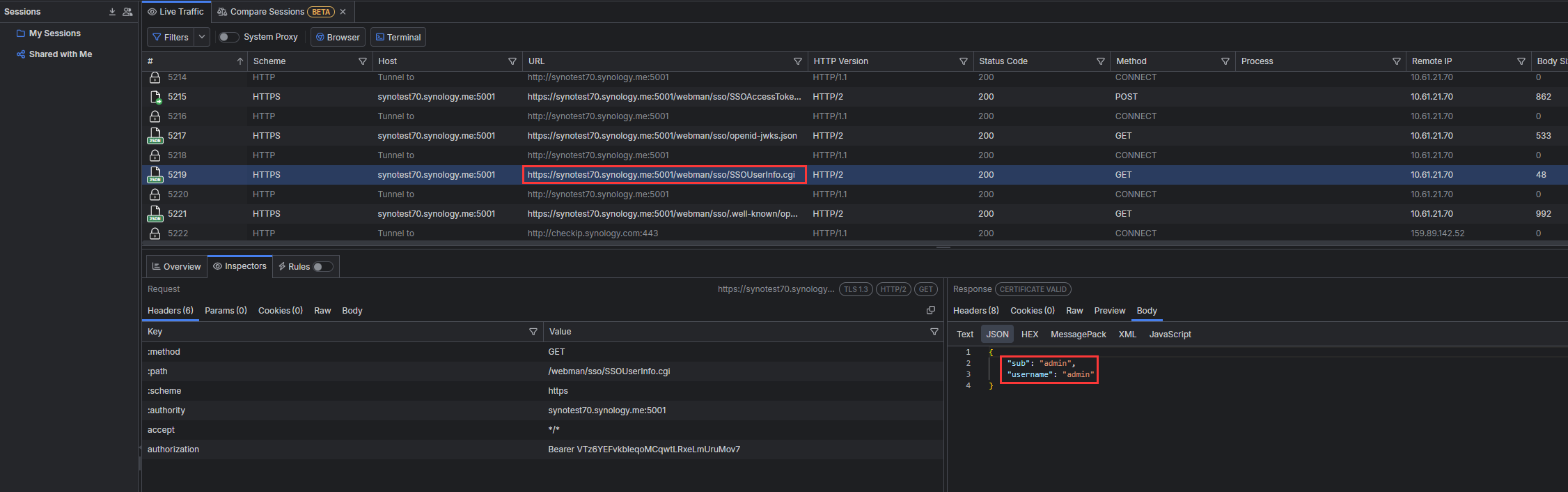This screenshot has height=492, width=1568.
Task: Open filter for Host column
Action: click(512, 61)
